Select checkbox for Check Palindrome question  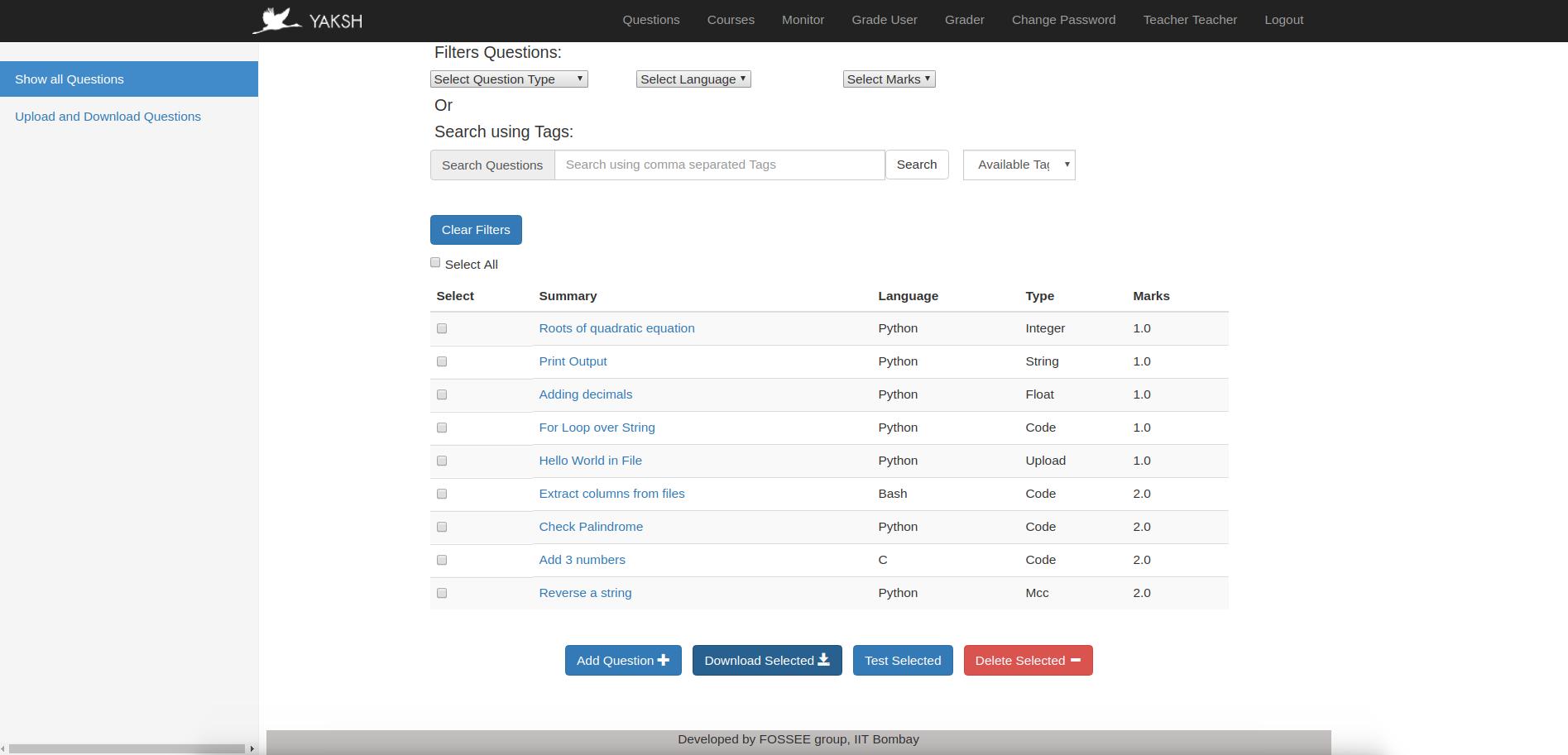point(442,527)
